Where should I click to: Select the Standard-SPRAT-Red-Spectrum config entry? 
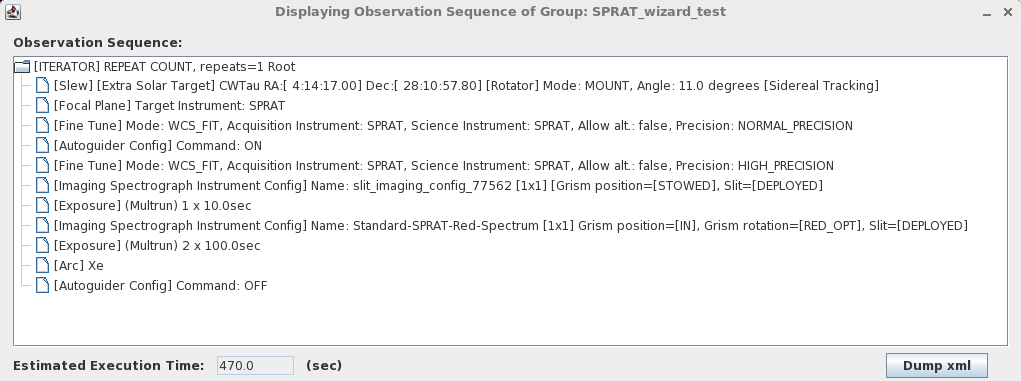510,226
